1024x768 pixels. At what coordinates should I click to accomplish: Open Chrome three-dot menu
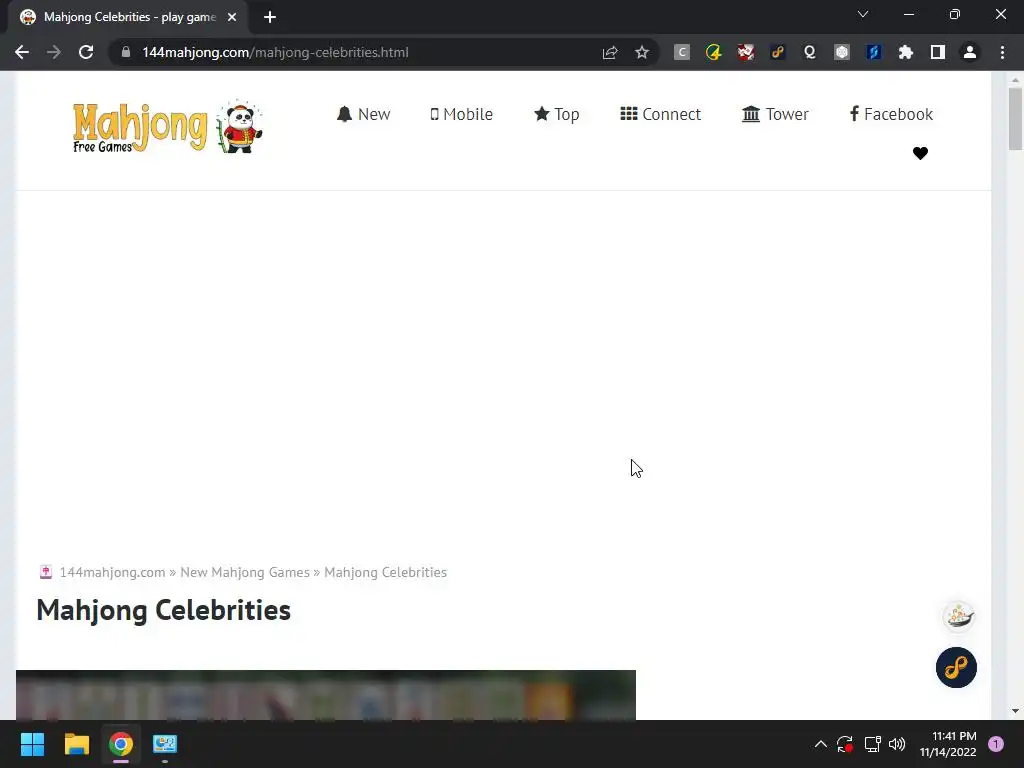(x=1002, y=52)
